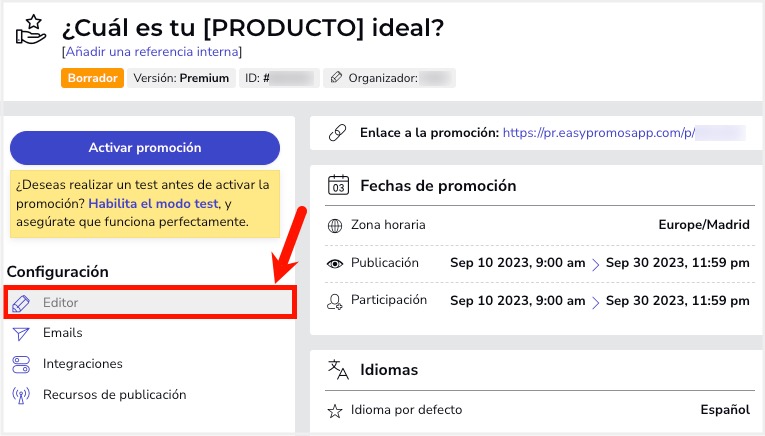The height and width of the screenshot is (436, 765).
Task: Click the arrow between Participación dates
Action: tap(596, 302)
